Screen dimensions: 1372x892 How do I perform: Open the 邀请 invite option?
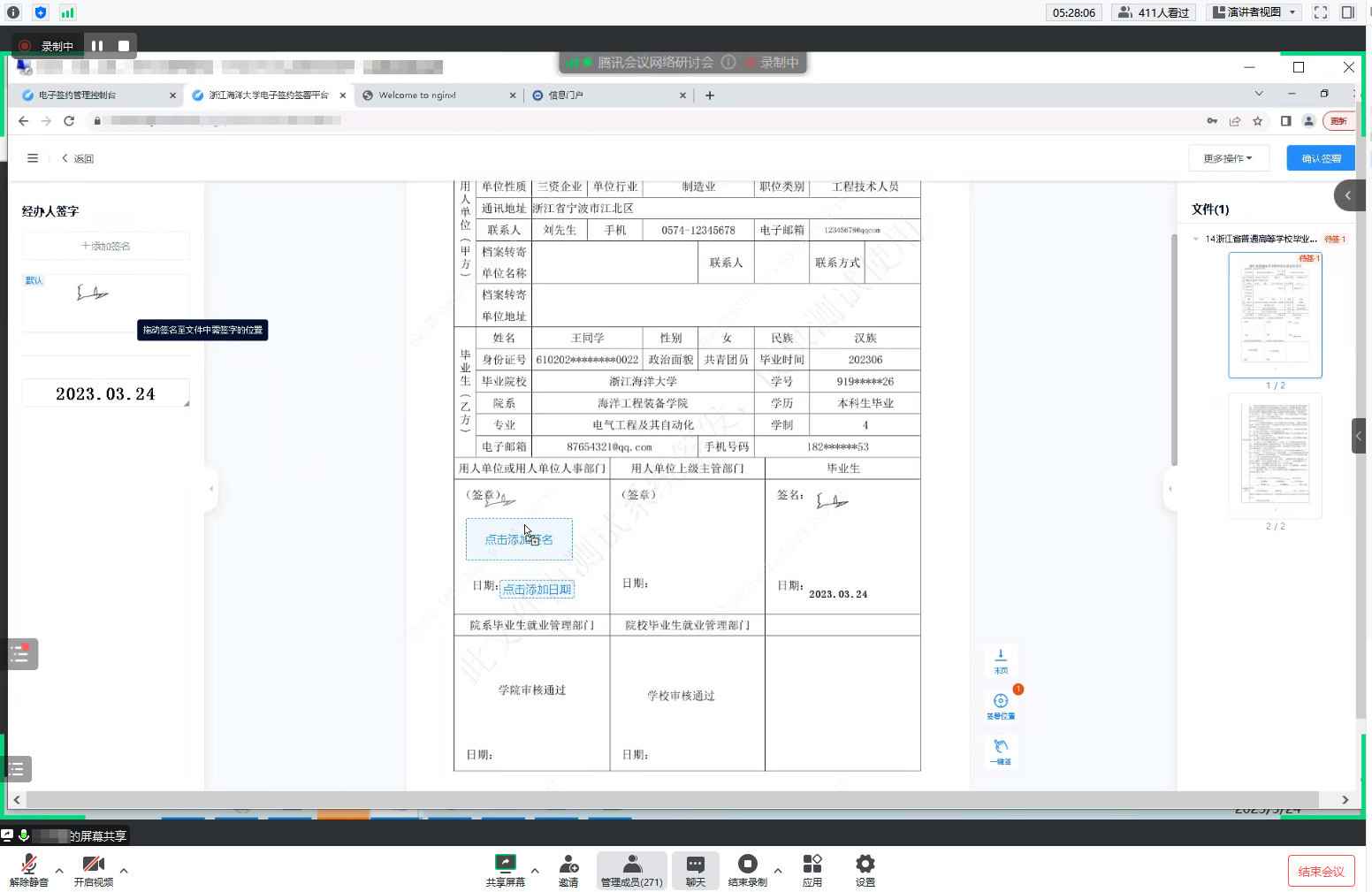(x=568, y=871)
